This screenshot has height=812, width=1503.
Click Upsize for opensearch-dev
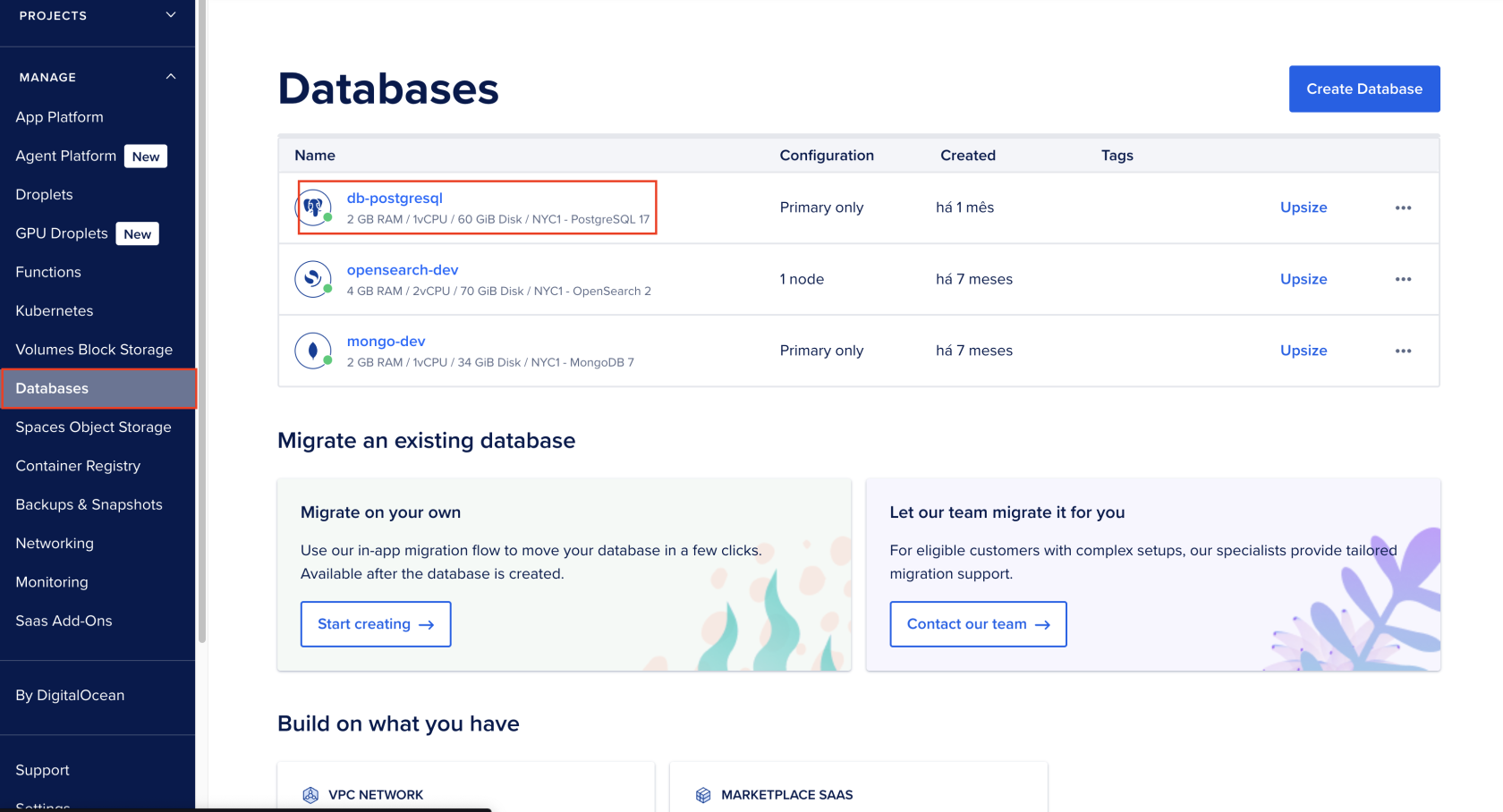pyautogui.click(x=1303, y=279)
